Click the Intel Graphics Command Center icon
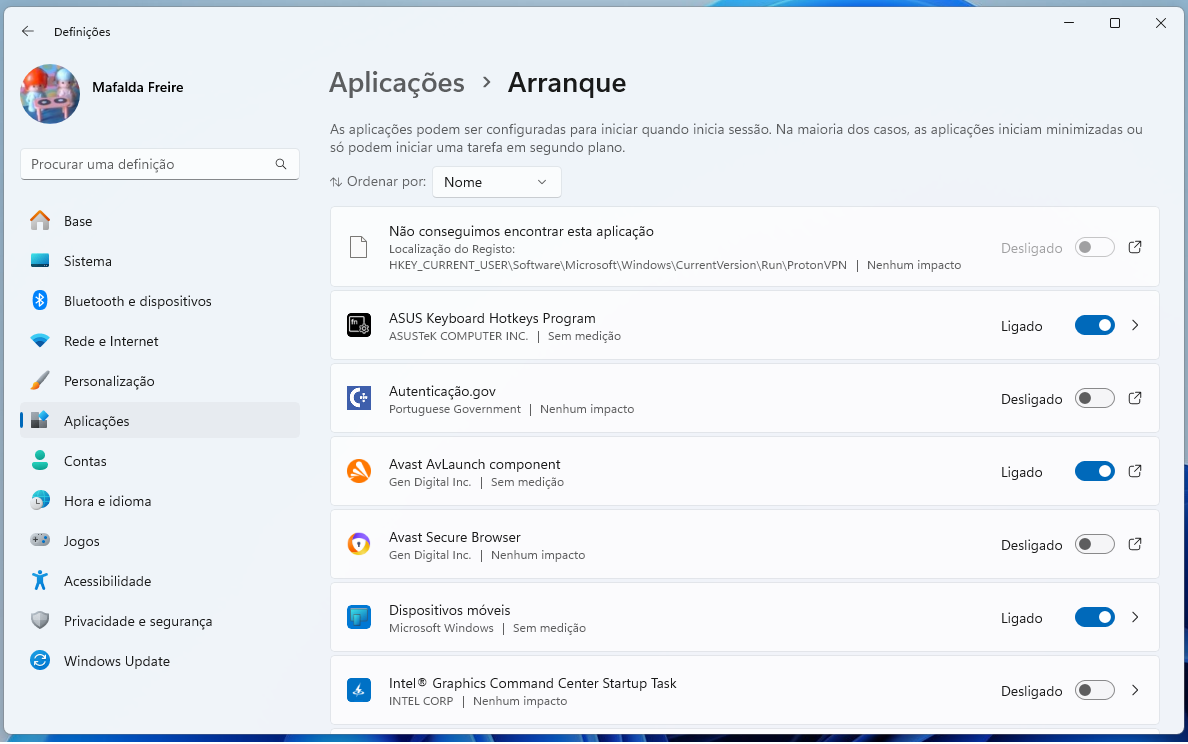 tap(359, 690)
